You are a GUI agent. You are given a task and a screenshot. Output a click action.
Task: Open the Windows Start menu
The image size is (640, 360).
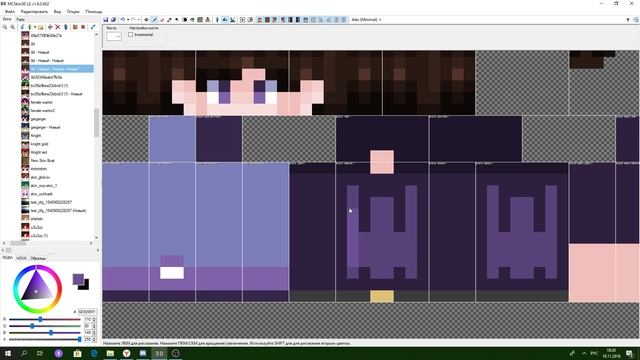(x=7, y=353)
